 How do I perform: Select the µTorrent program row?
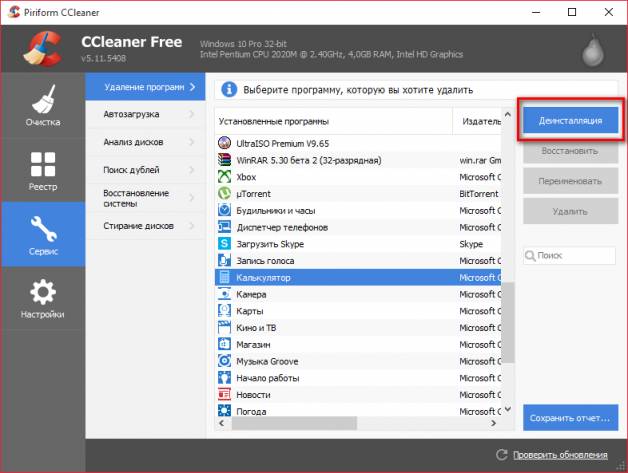click(x=358, y=193)
